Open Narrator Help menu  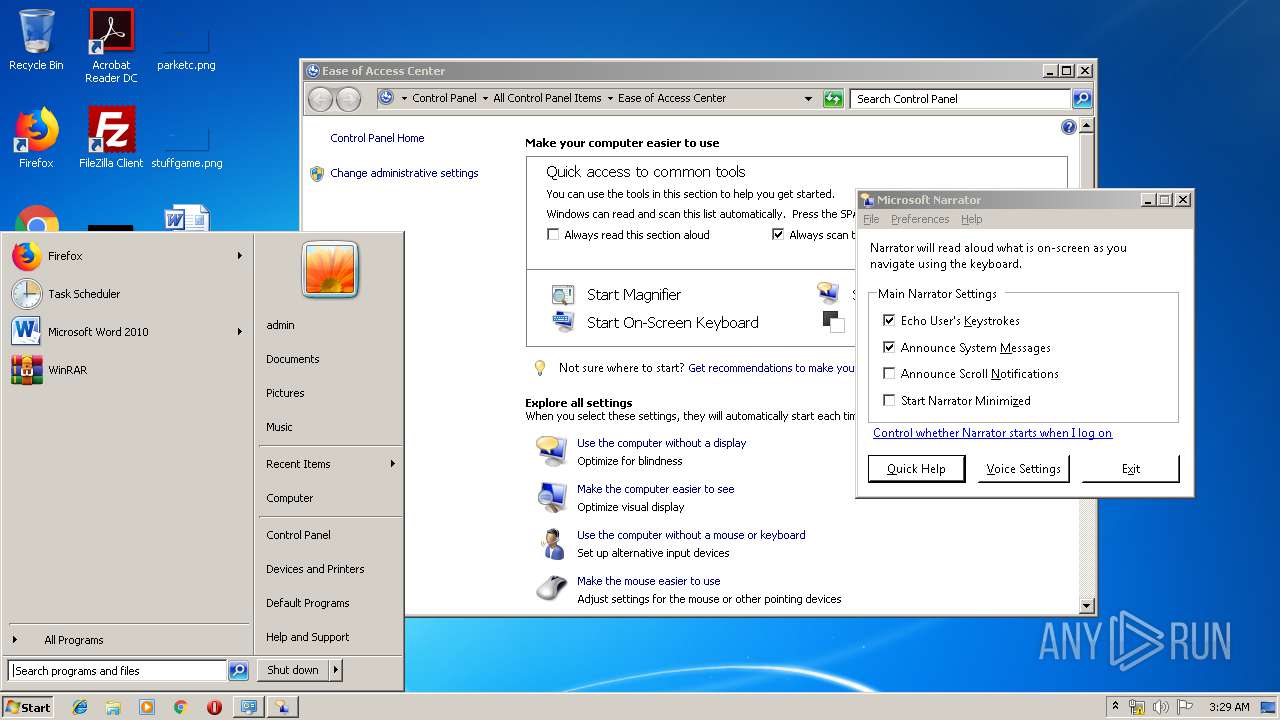972,219
